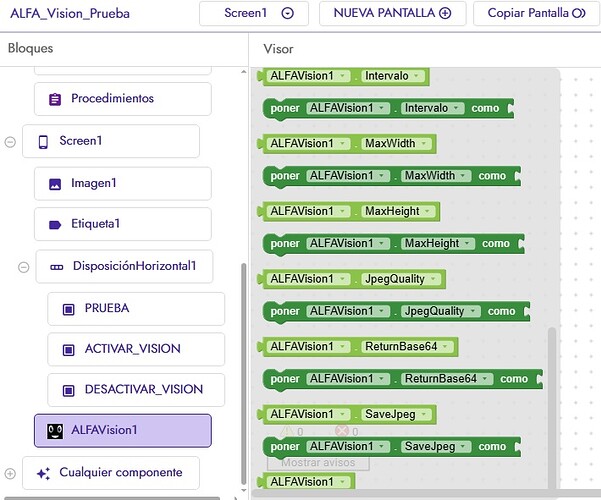
Task: Click the NUEVA PANTALLA button
Action: click(x=392, y=13)
